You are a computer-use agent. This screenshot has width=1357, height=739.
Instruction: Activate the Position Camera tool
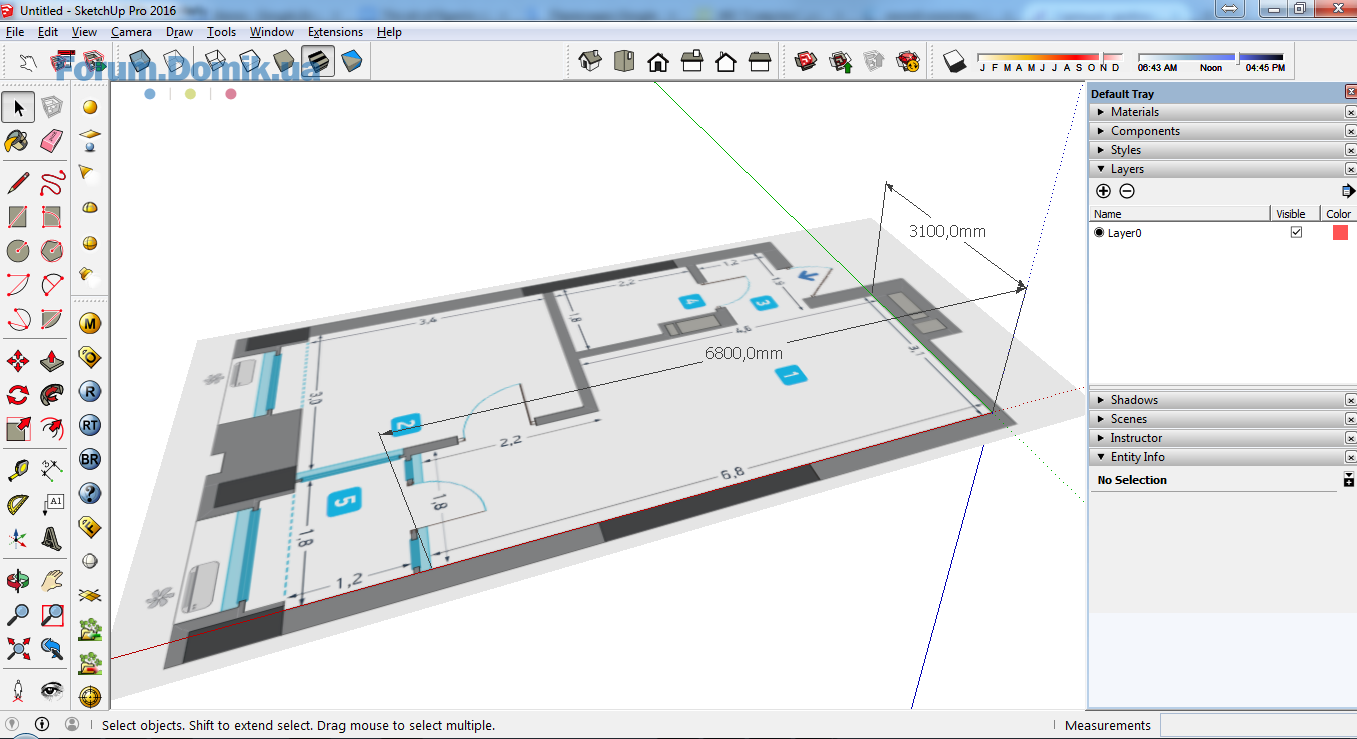coord(18,690)
